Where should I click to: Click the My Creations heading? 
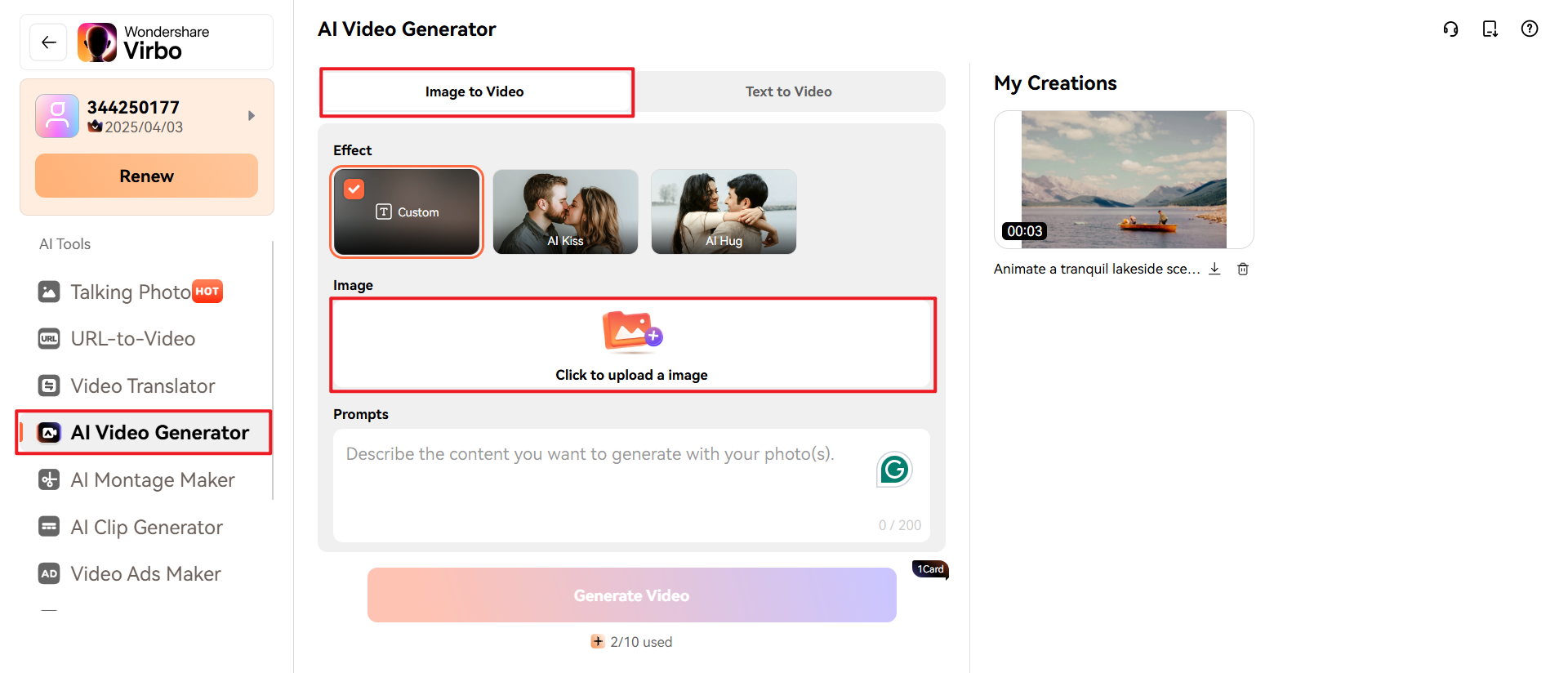pyautogui.click(x=1055, y=83)
